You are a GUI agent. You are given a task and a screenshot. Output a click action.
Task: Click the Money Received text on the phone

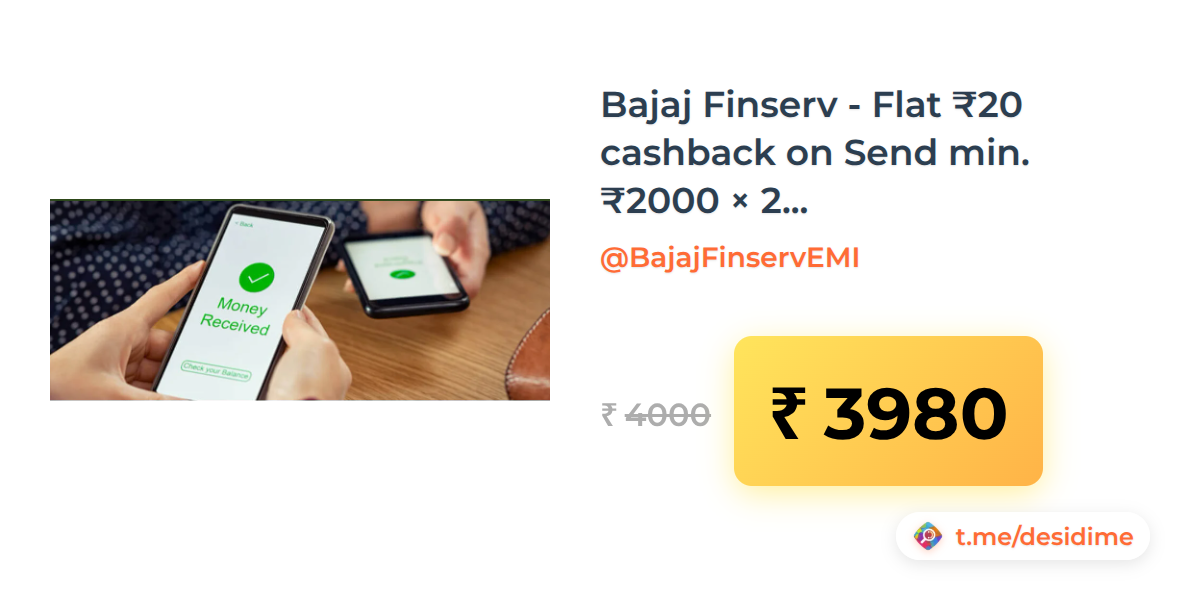pyautogui.click(x=236, y=315)
